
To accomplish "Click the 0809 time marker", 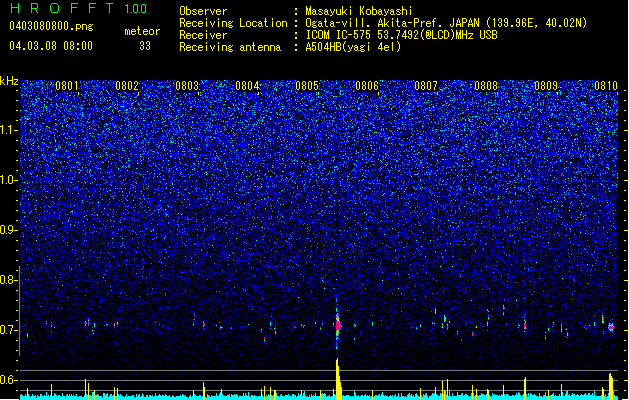I will 546,86.
